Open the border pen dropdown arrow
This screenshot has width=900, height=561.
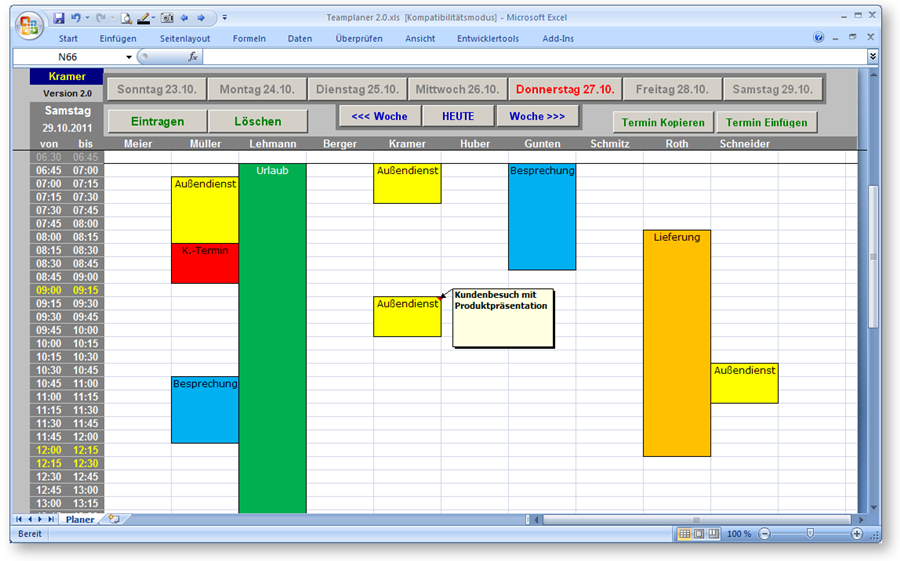[x=153, y=18]
